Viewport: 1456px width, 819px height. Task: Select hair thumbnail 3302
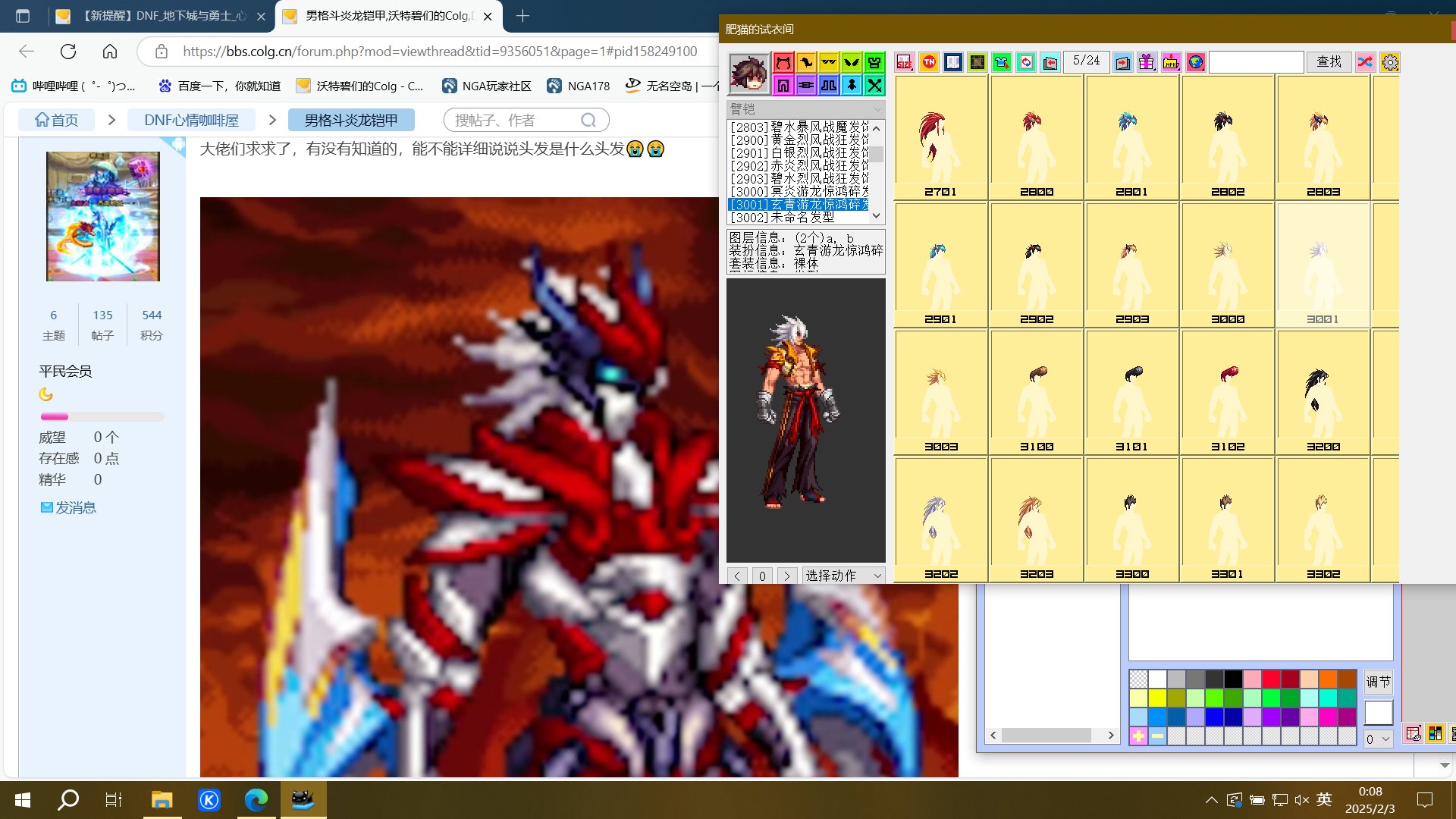pyautogui.click(x=1323, y=519)
